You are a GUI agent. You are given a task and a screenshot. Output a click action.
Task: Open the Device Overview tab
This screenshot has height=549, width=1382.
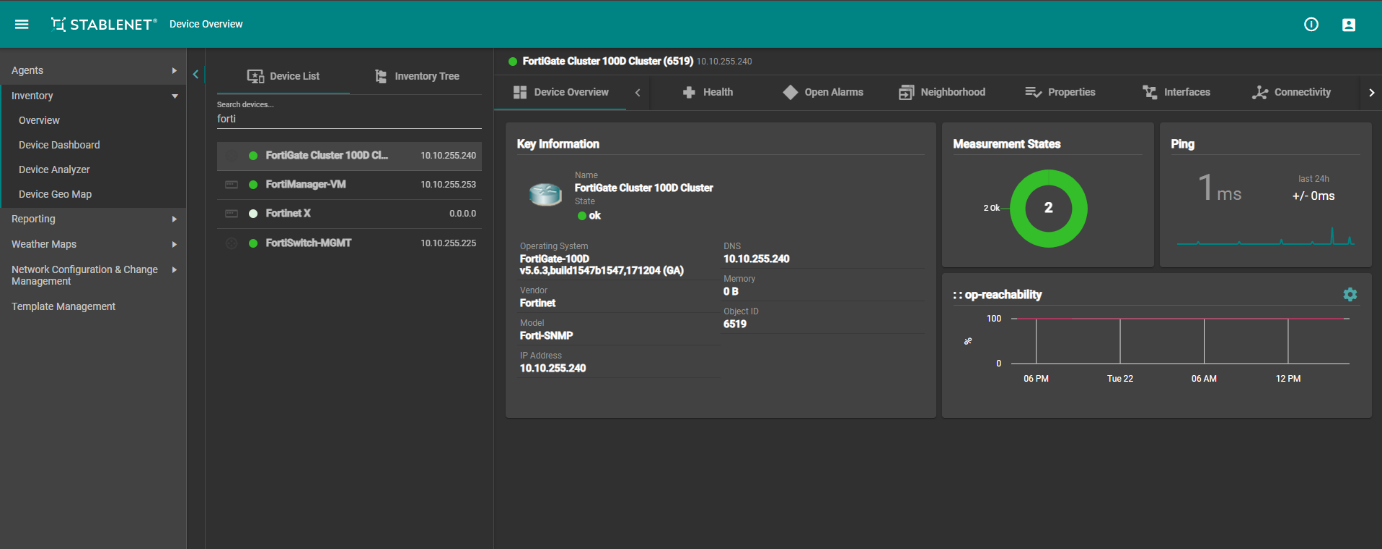pos(560,92)
